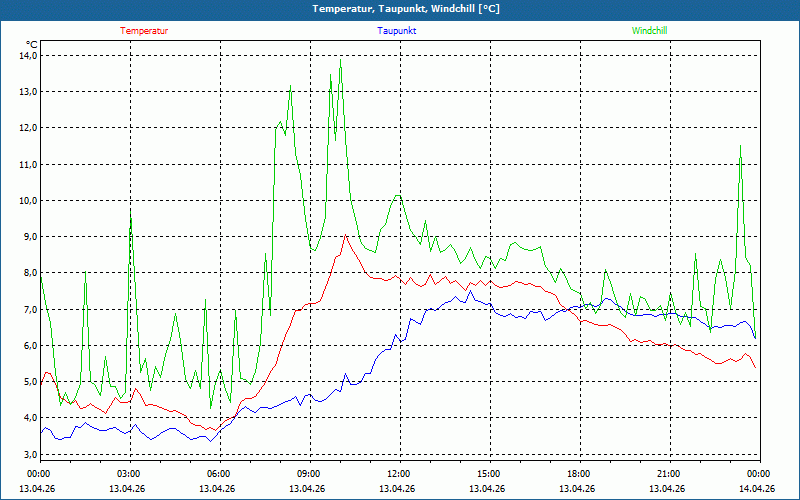Select the 14,0 y-axis value label
Screen dimensions: 800x500
[28, 56]
